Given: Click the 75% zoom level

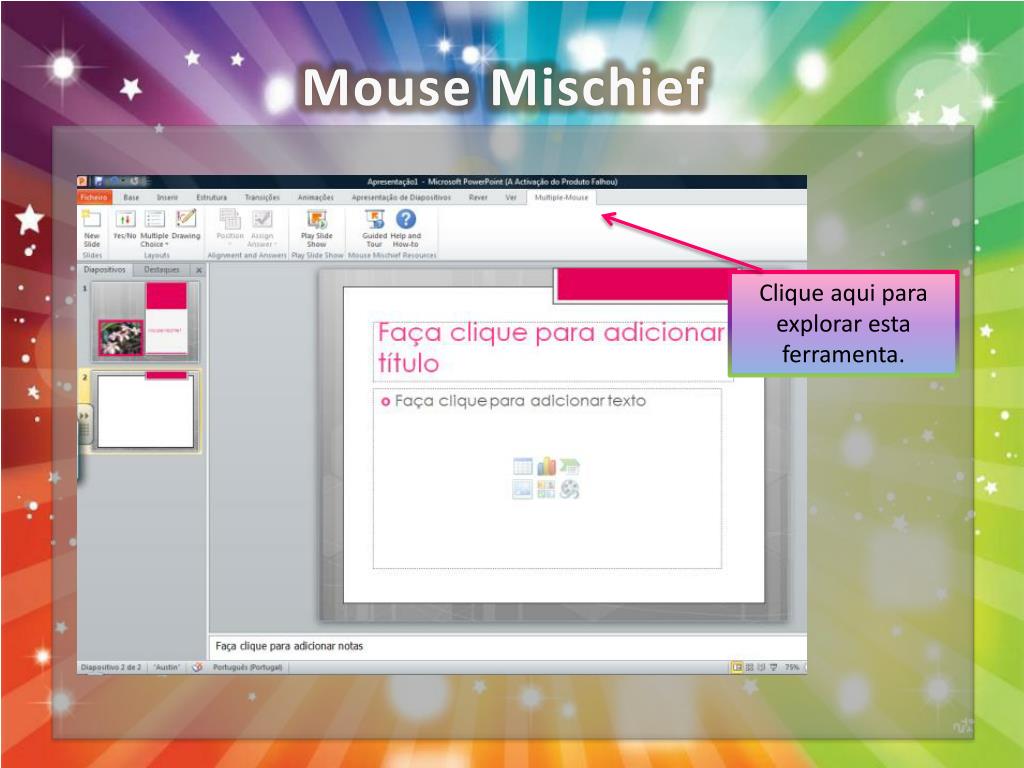Looking at the screenshot, I should pos(792,667).
